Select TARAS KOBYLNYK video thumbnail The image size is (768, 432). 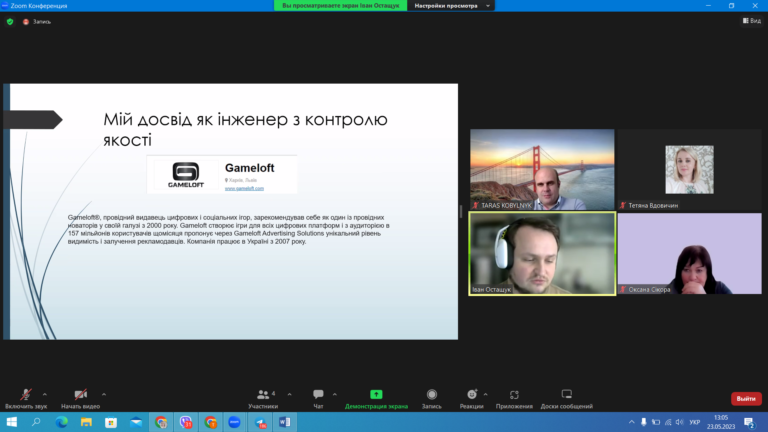pos(543,169)
